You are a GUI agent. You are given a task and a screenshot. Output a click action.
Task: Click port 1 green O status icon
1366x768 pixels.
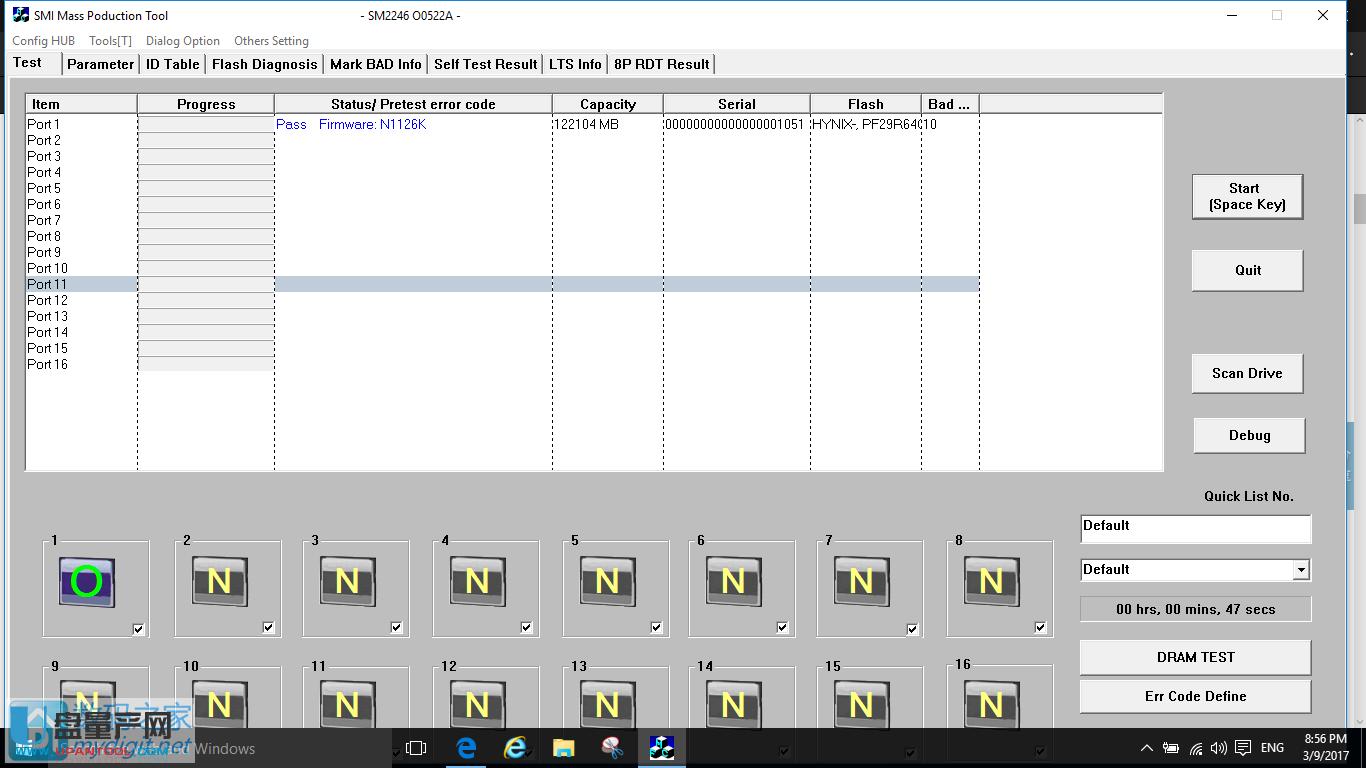pyautogui.click(x=87, y=582)
